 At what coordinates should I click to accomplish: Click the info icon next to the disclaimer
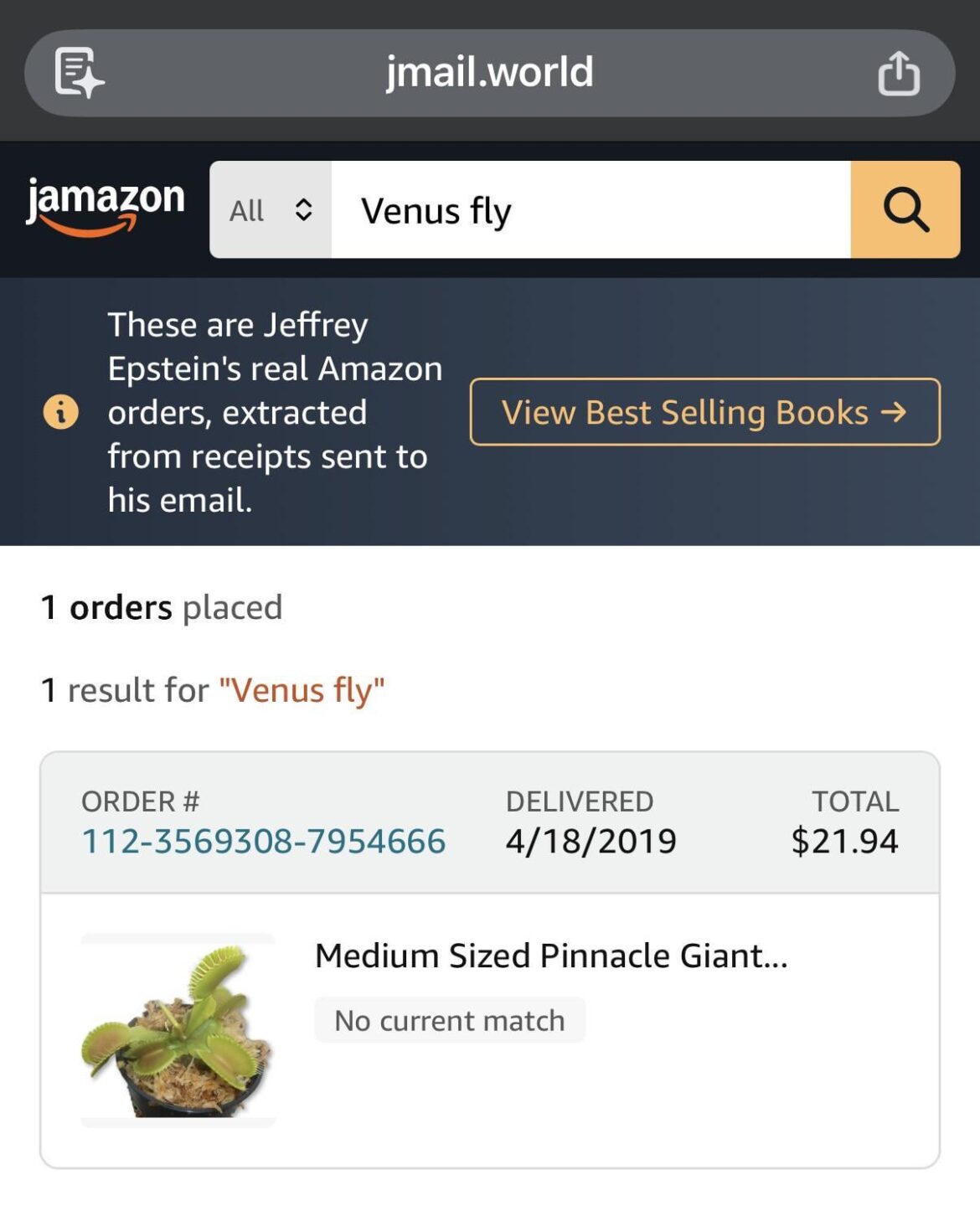click(x=60, y=411)
